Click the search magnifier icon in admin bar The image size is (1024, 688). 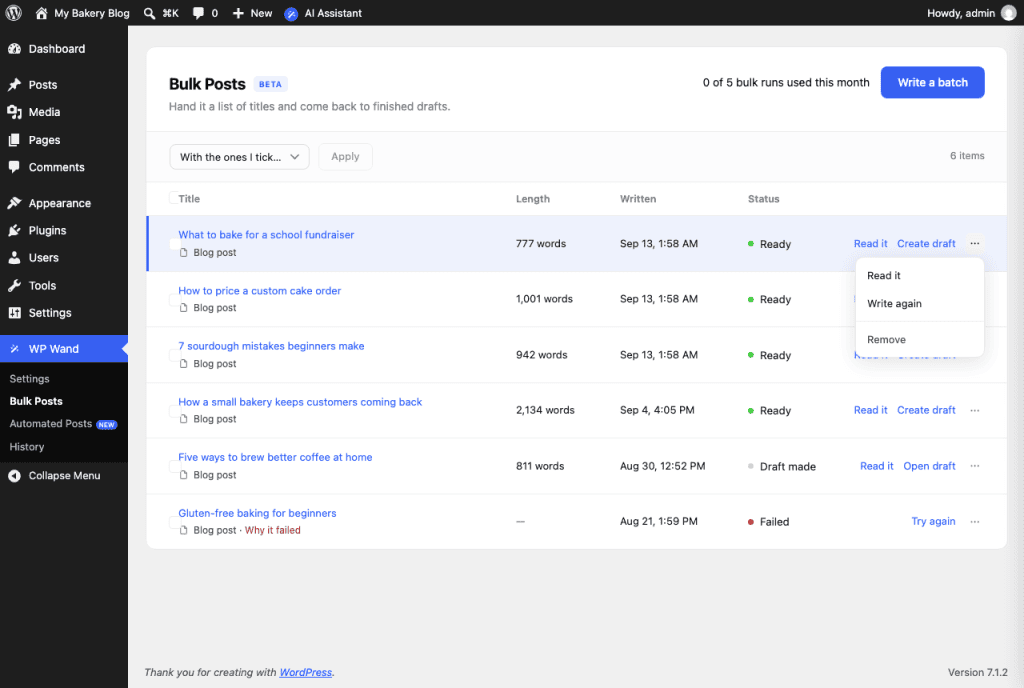click(150, 13)
